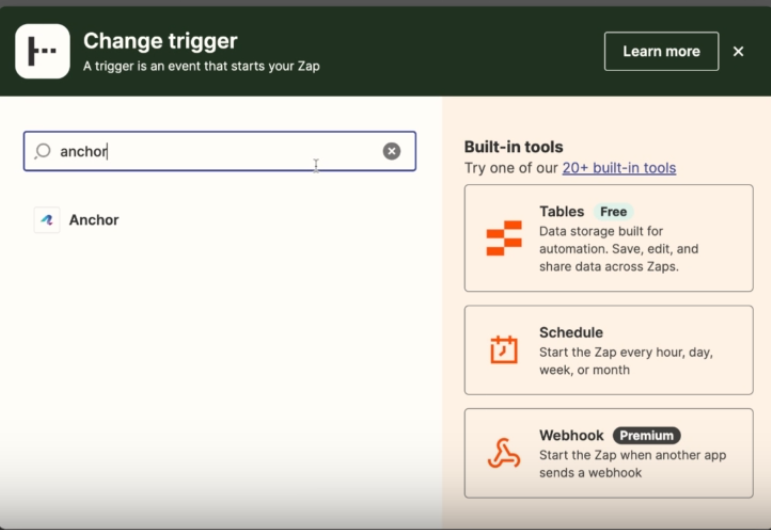Select the Tables built-in tool card
This screenshot has height=530, width=771.
(609, 238)
